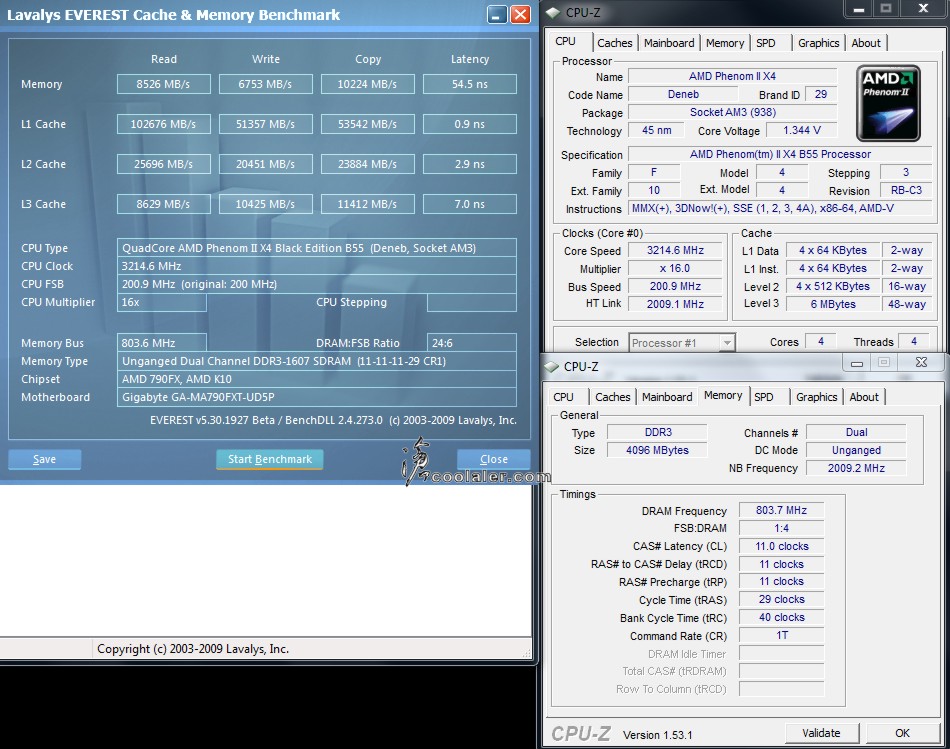
Task: Click the Bank Cycle Time value 40 clocks
Action: pyautogui.click(x=782, y=618)
